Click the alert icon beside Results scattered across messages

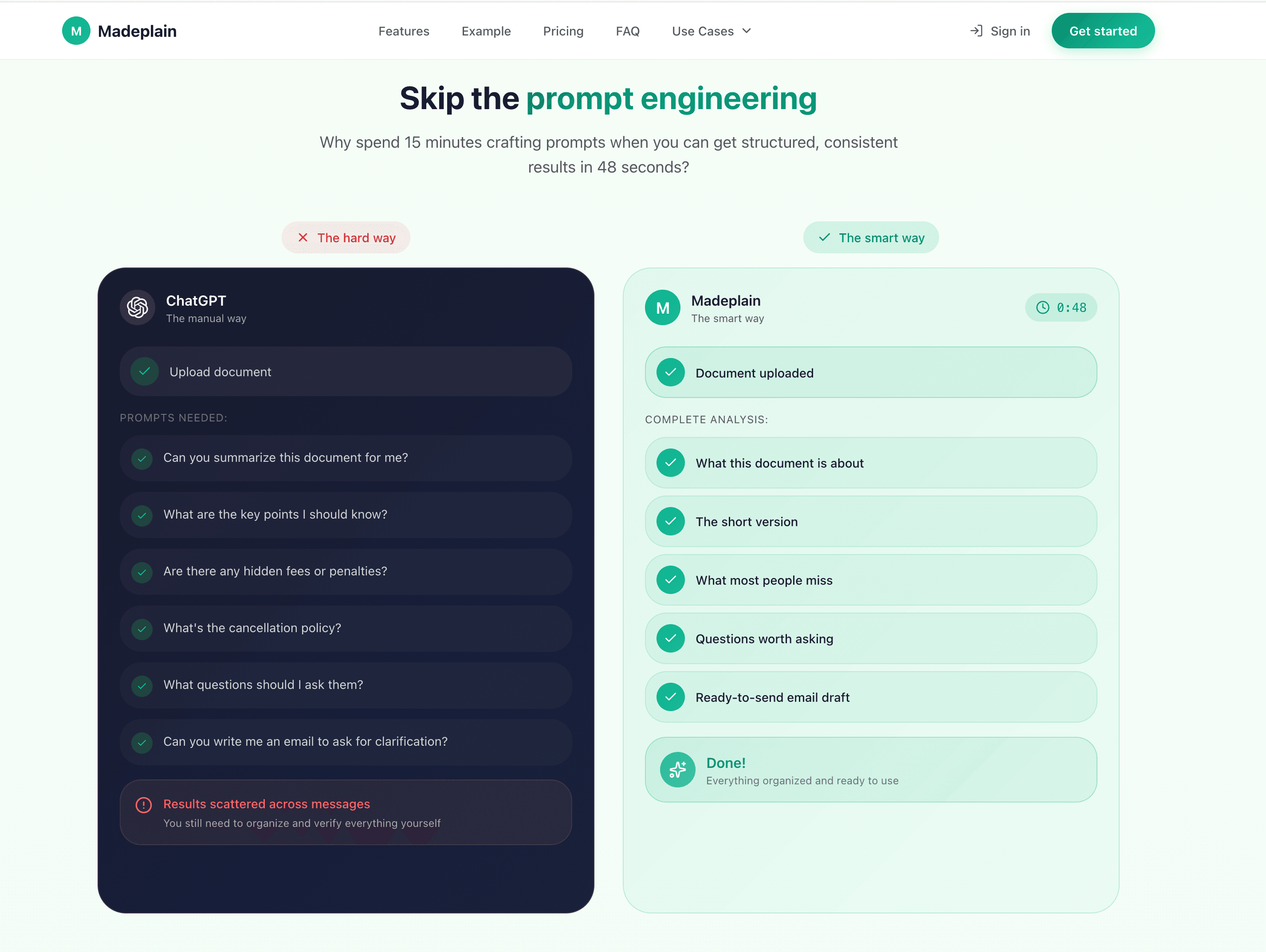(x=144, y=806)
